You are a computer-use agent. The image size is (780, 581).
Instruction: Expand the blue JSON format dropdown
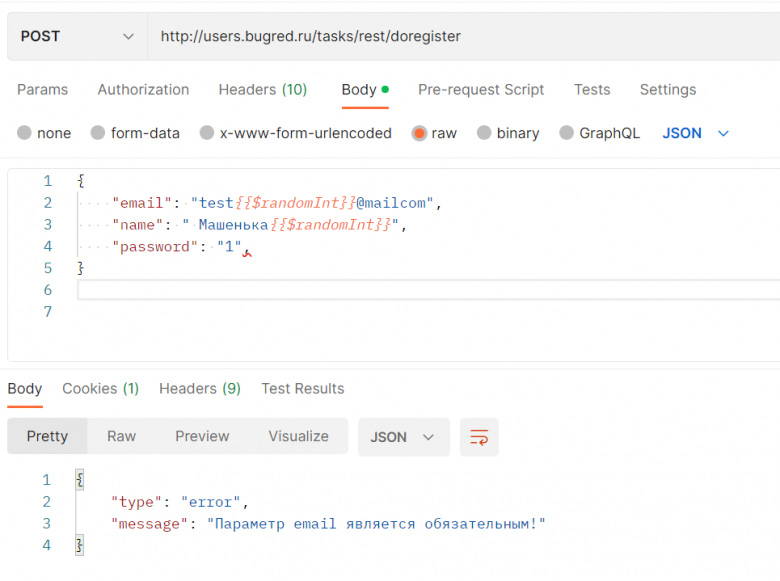[695, 133]
